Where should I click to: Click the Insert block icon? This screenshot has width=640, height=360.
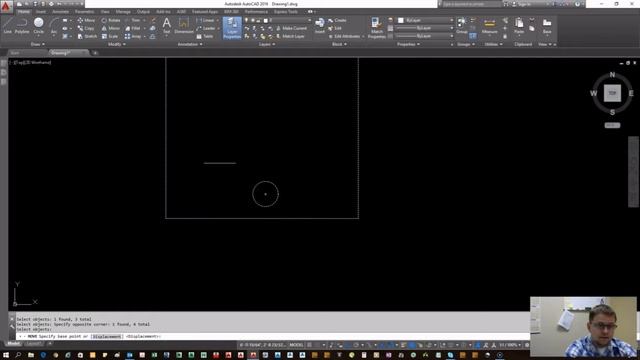(x=320, y=25)
